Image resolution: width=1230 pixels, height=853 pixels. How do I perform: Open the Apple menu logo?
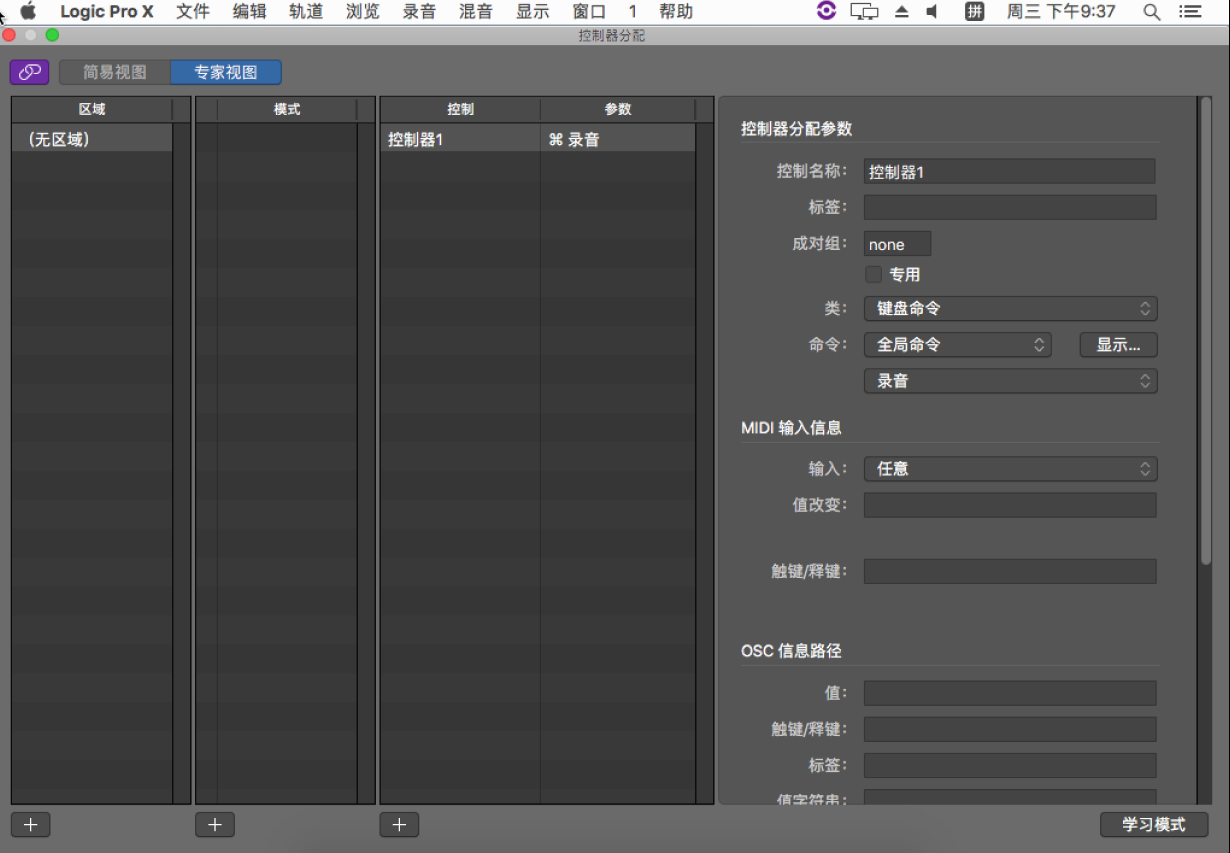point(28,12)
